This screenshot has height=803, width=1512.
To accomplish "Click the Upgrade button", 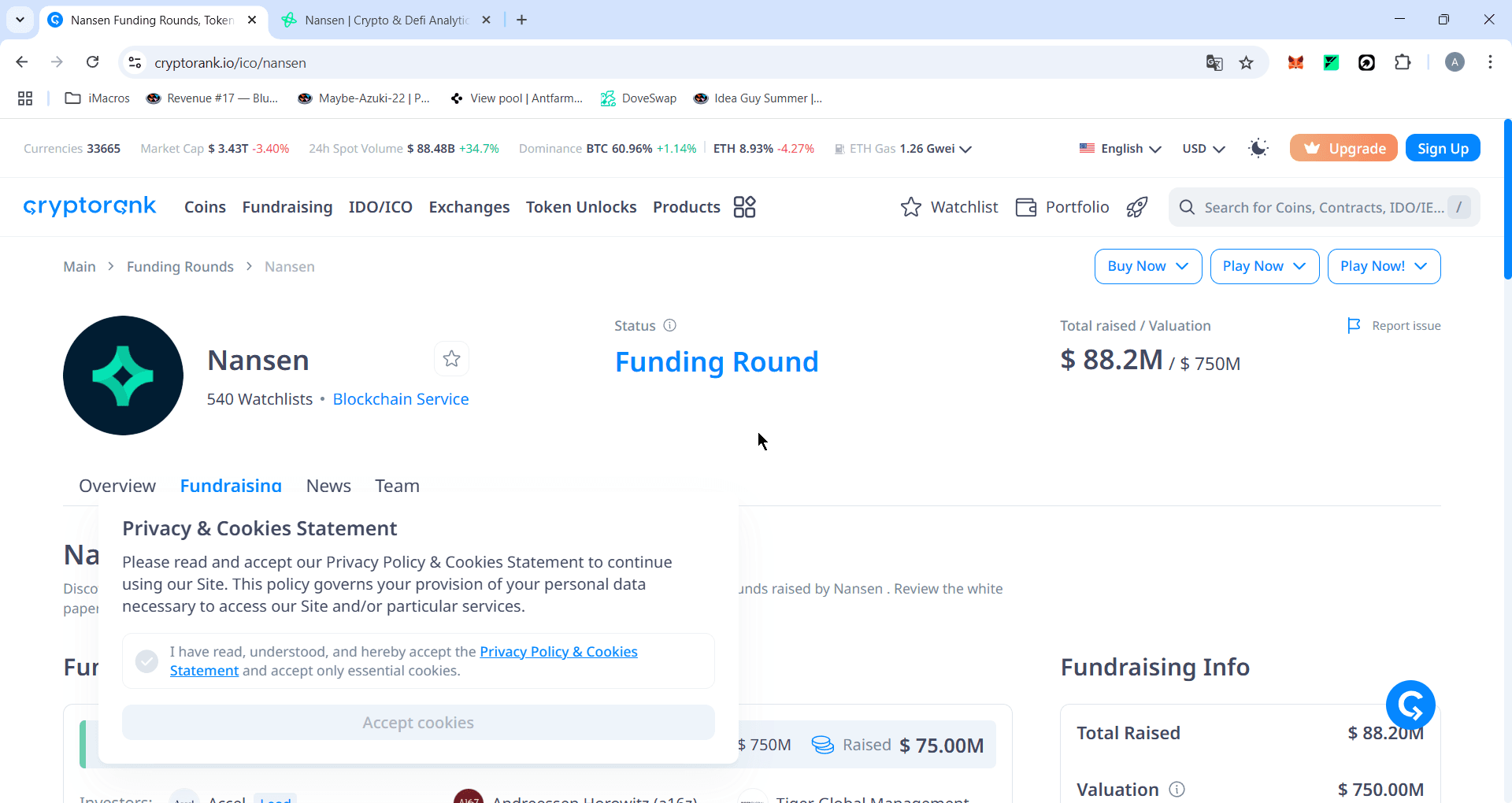I will point(1343,148).
